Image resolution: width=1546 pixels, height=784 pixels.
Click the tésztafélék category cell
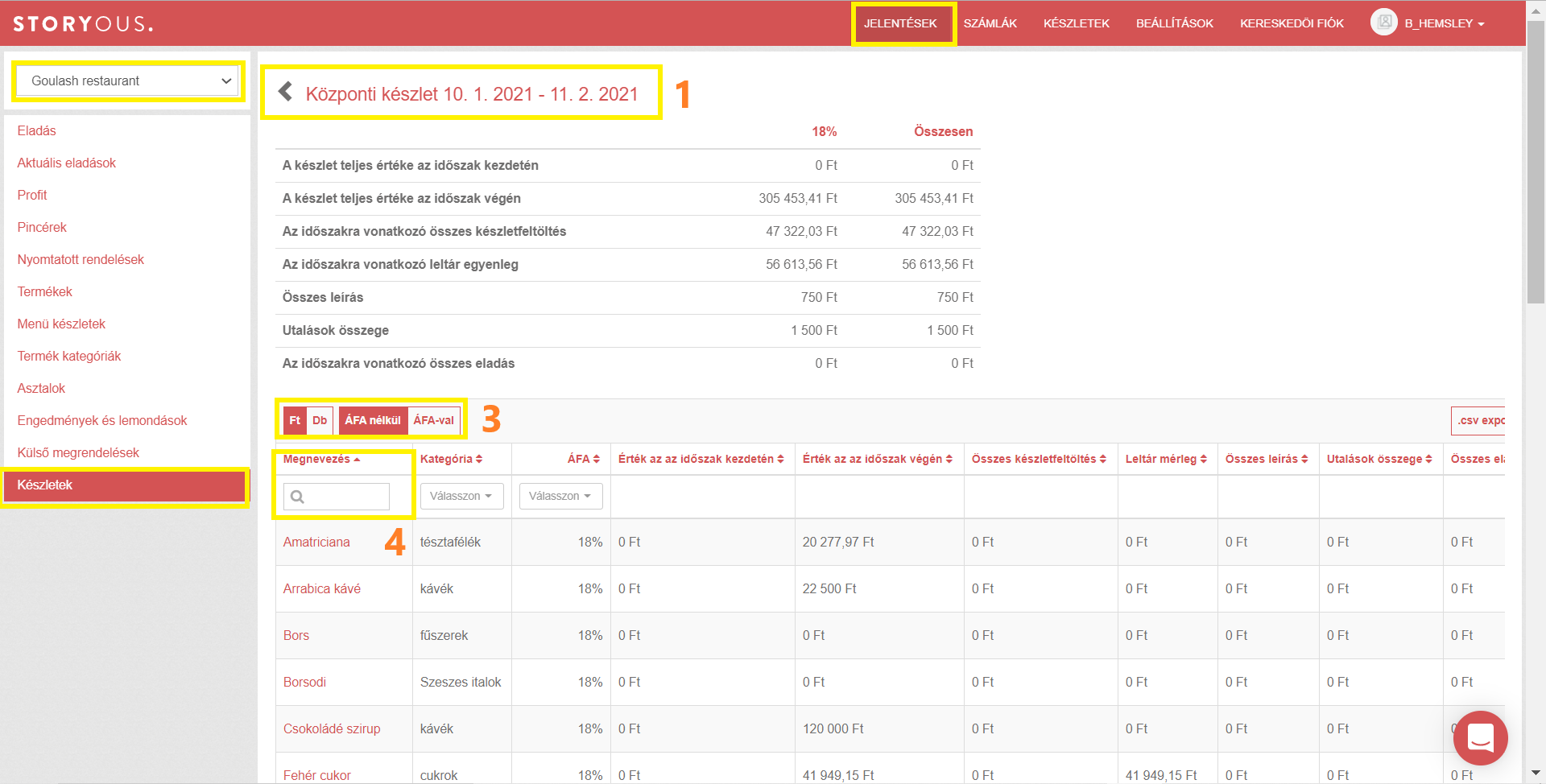click(450, 542)
